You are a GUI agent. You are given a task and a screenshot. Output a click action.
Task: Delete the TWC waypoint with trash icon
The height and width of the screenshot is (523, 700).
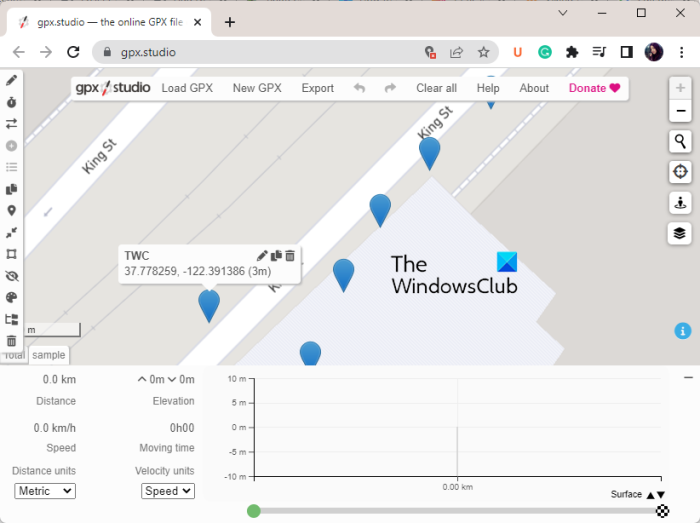290,255
